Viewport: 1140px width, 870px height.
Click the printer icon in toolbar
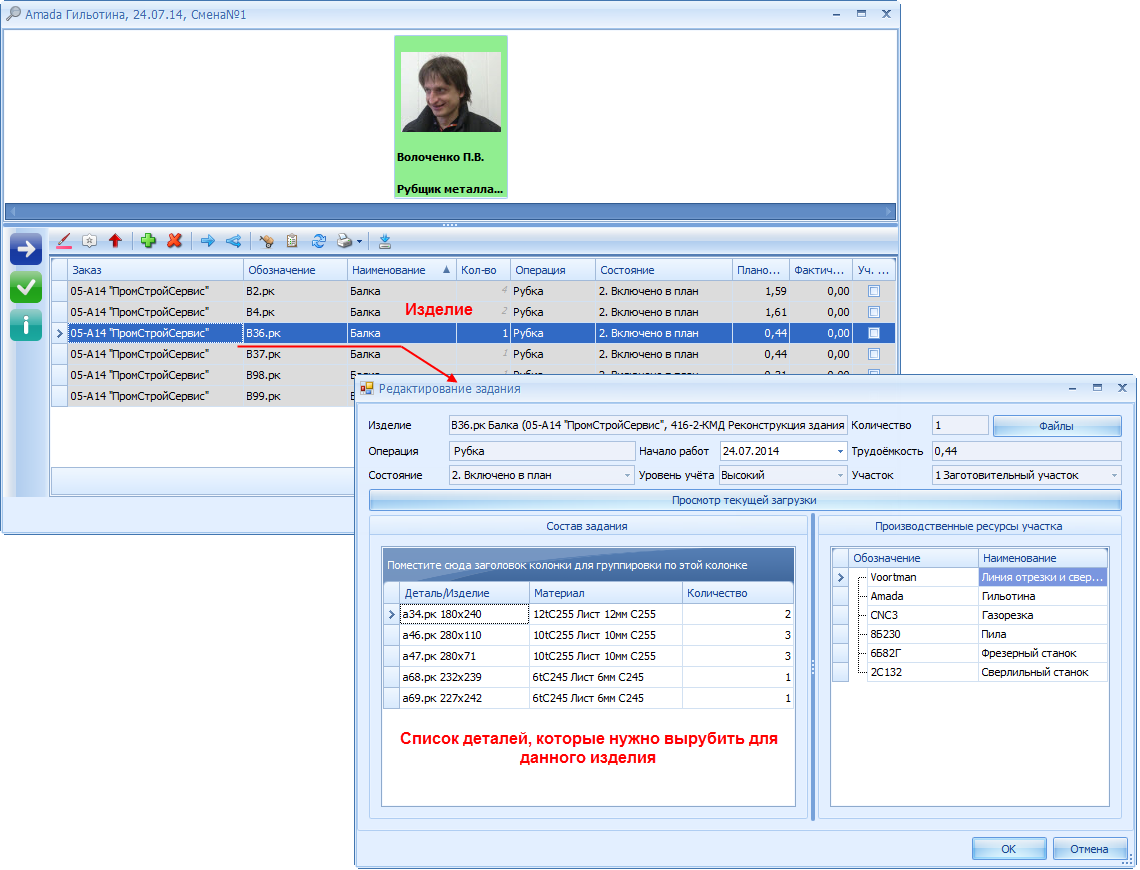click(x=344, y=241)
